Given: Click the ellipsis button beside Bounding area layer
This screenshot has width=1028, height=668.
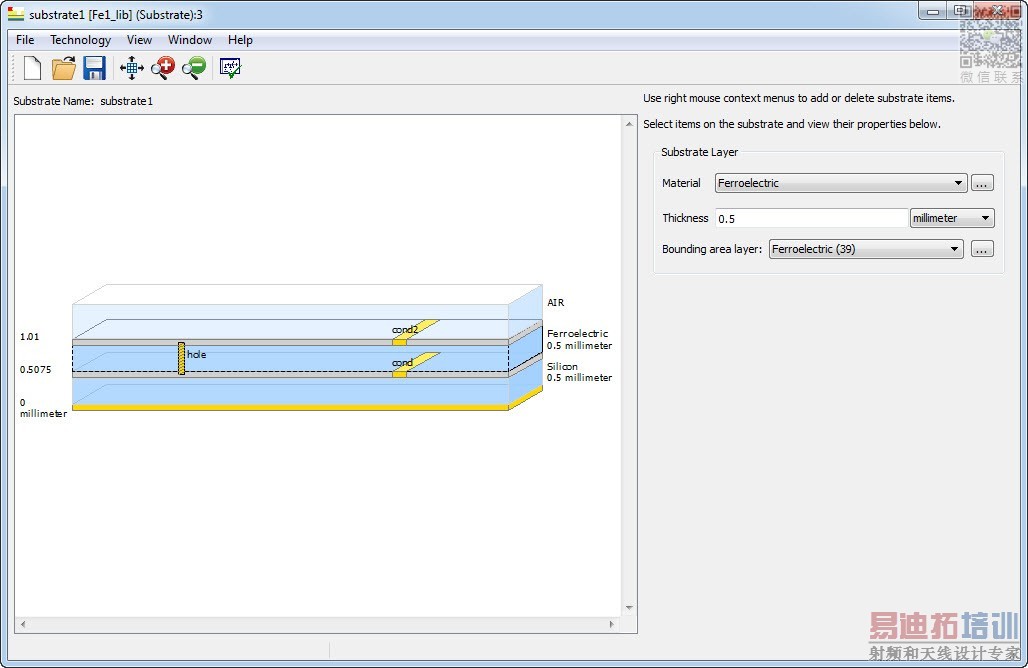Looking at the screenshot, I should tap(982, 249).
